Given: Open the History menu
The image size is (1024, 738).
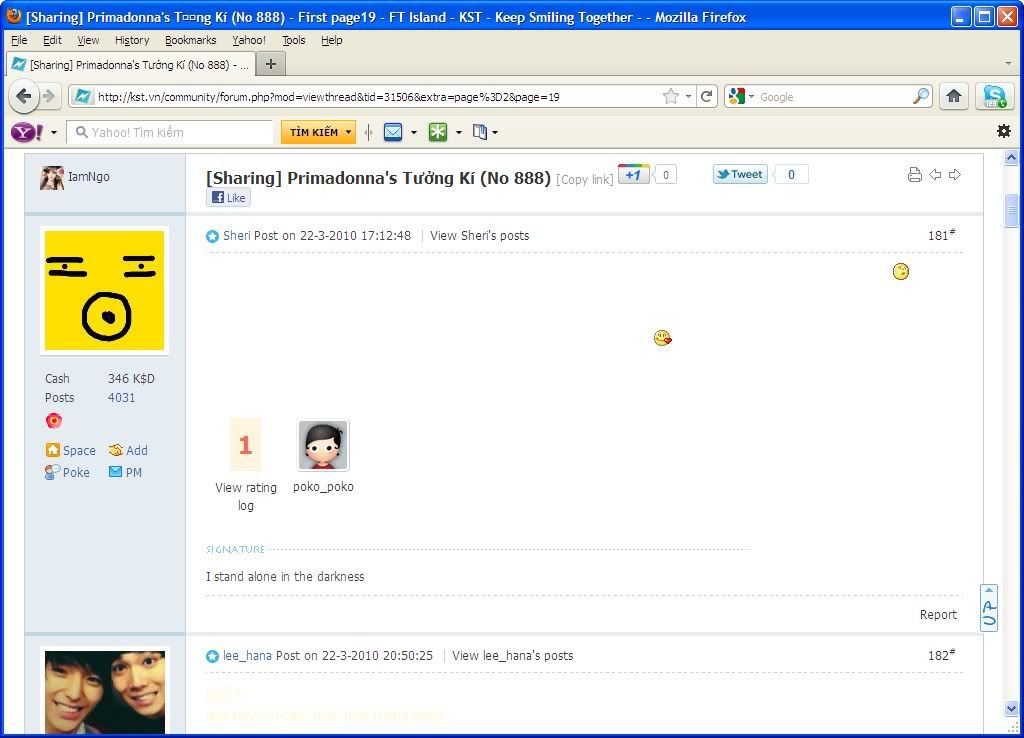Looking at the screenshot, I should tap(132, 40).
